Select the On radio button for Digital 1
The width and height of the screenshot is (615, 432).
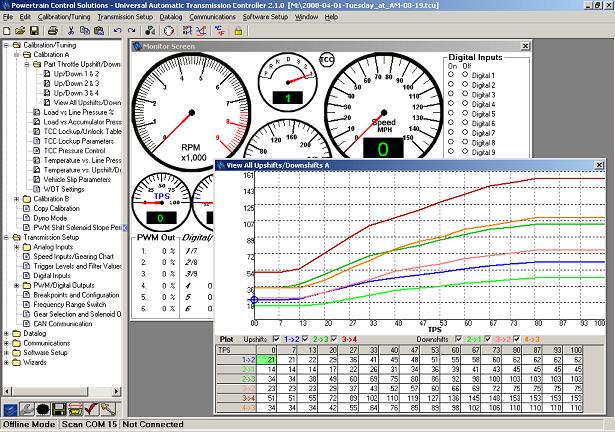pos(451,74)
